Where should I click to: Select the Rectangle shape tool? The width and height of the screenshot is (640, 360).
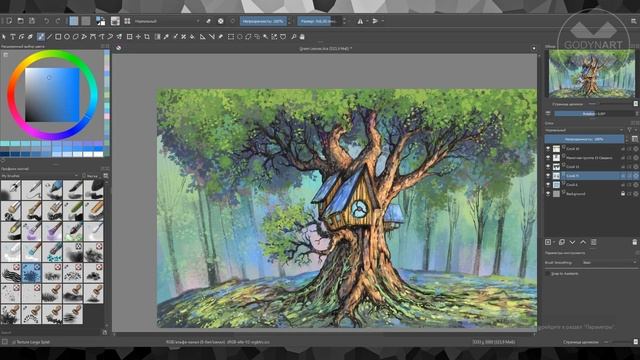(58, 37)
